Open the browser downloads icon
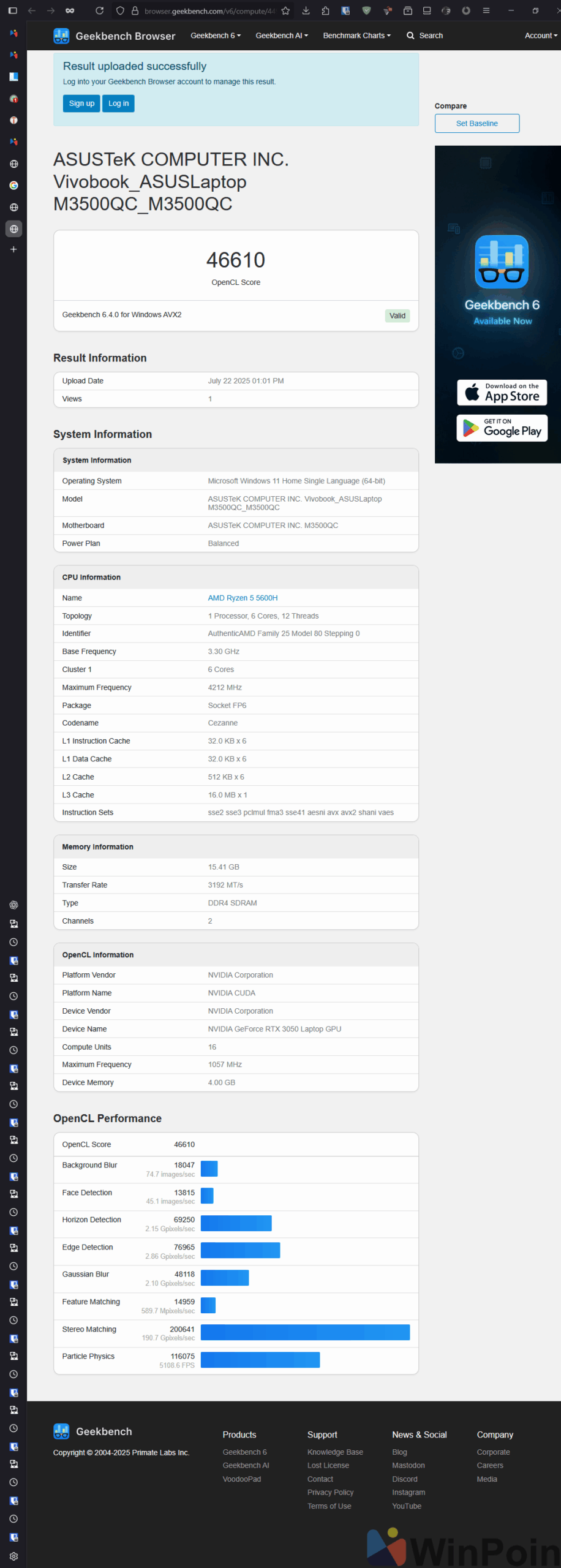Image resolution: width=561 pixels, height=1568 pixels. click(x=306, y=10)
